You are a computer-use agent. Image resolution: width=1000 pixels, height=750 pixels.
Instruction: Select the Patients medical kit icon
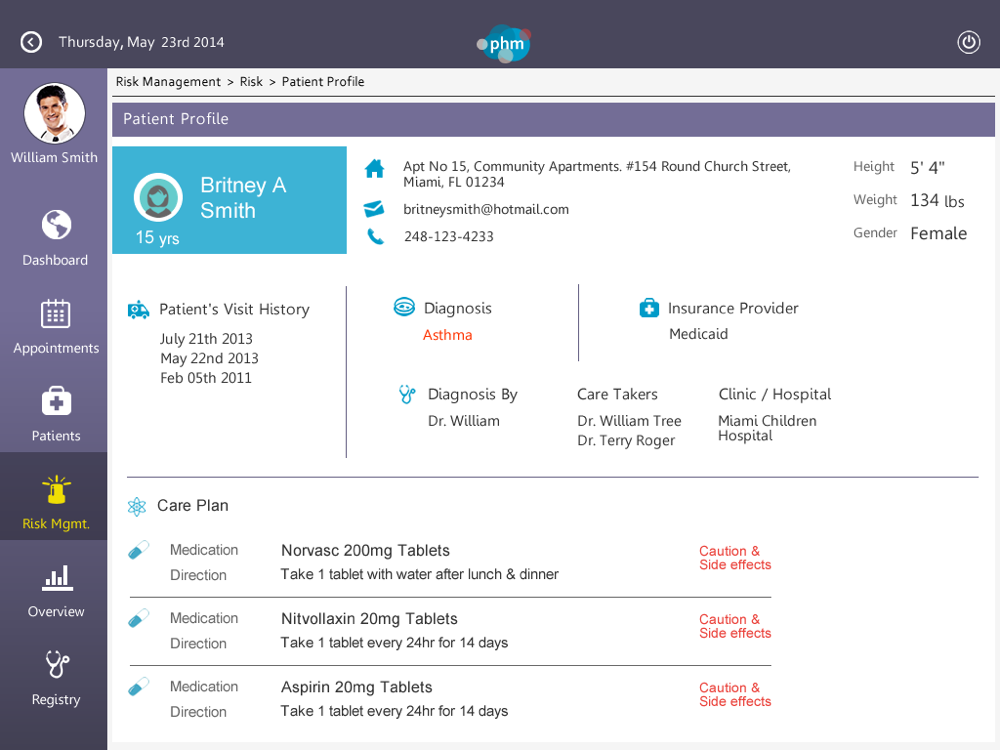point(56,402)
